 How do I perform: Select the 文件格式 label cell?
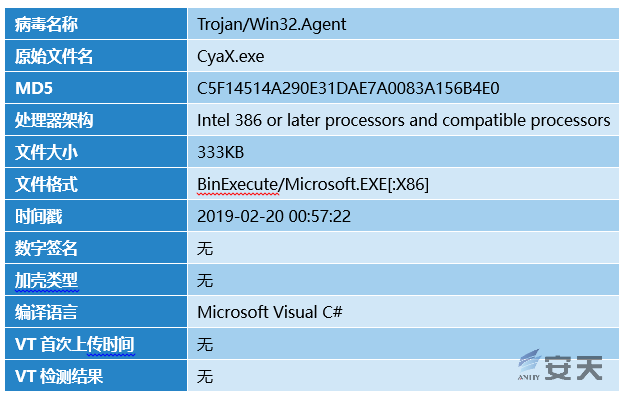click(x=96, y=184)
